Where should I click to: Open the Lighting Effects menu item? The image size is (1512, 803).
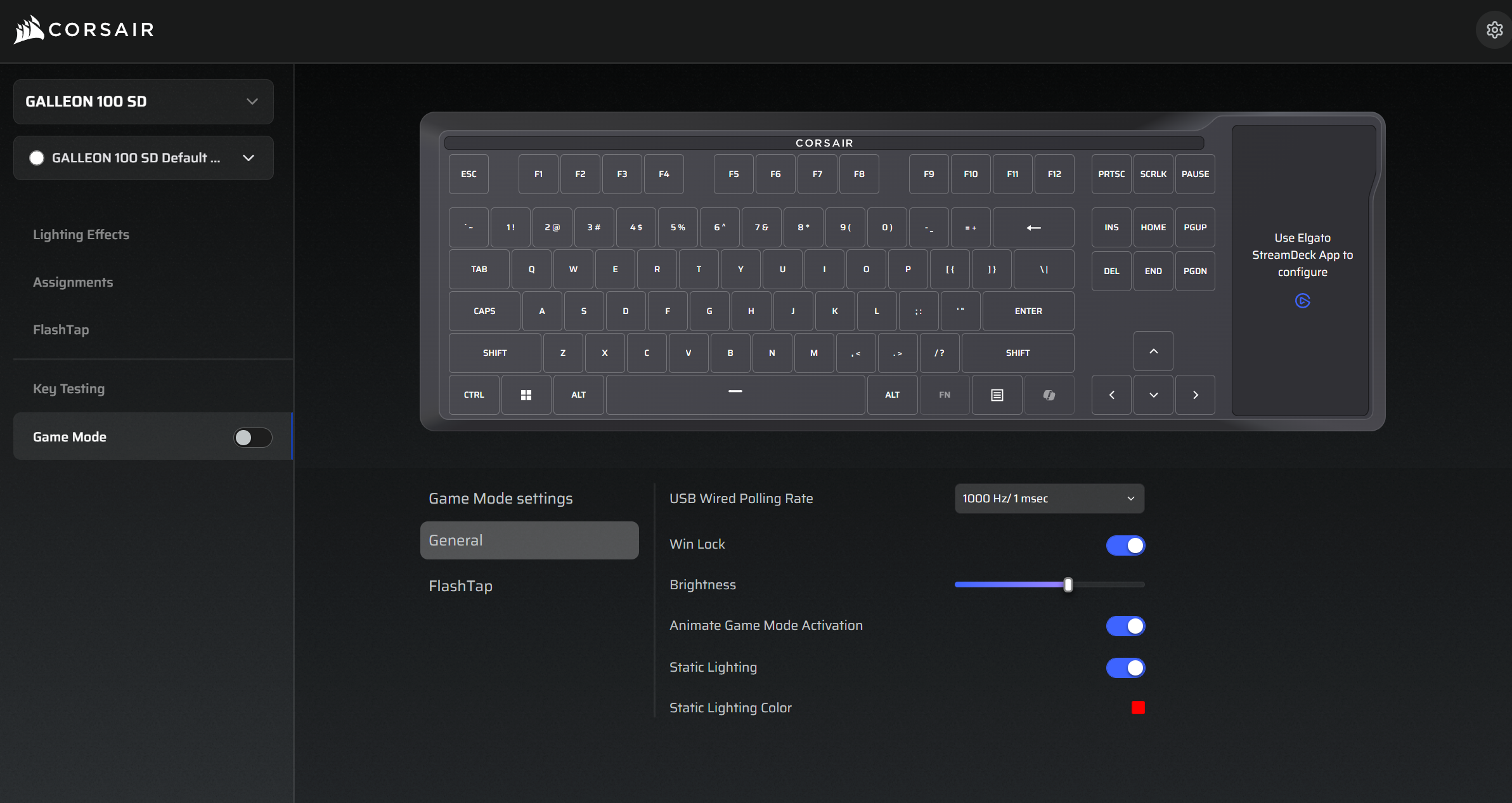pos(81,235)
